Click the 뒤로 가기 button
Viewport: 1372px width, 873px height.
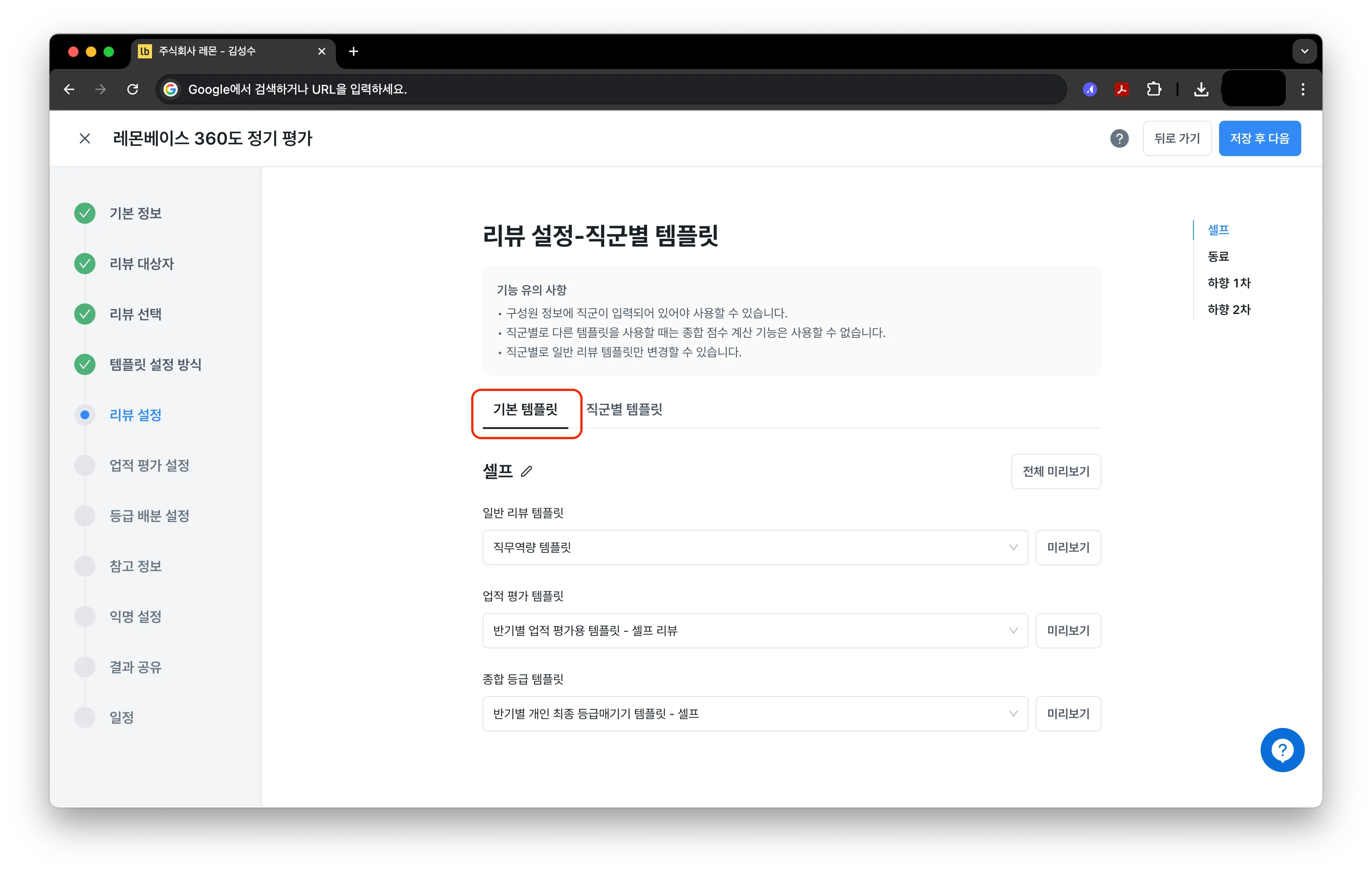click(1177, 138)
